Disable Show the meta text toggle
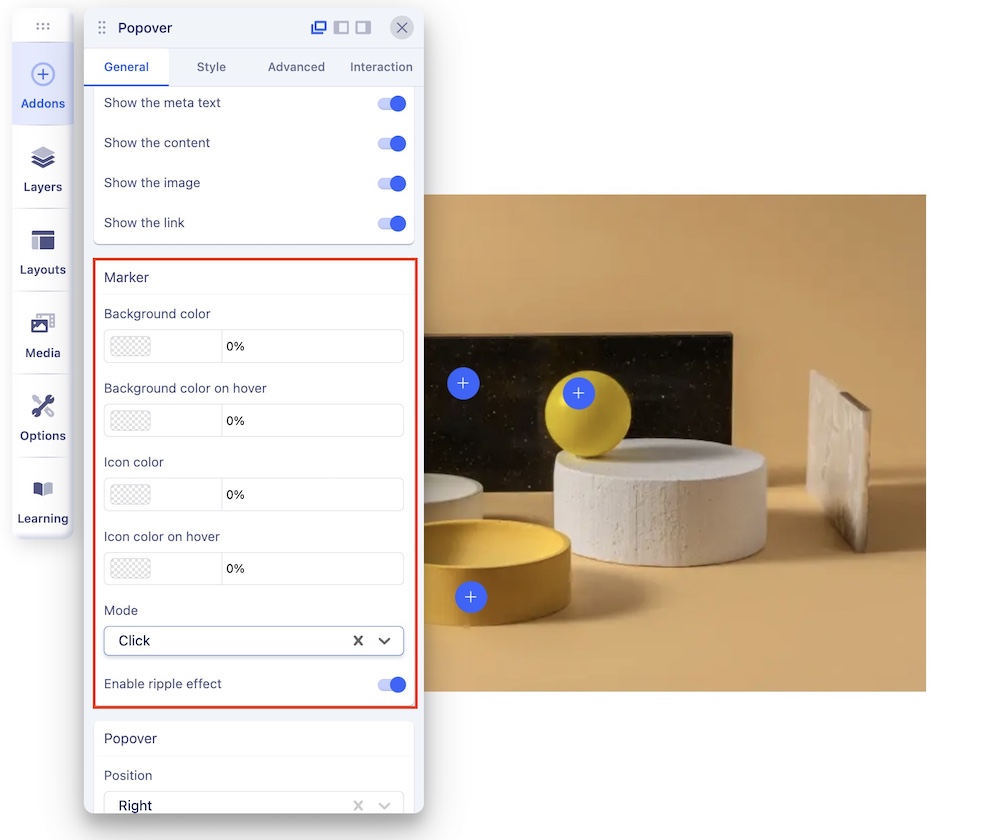The height and width of the screenshot is (840, 1000). 392,103
